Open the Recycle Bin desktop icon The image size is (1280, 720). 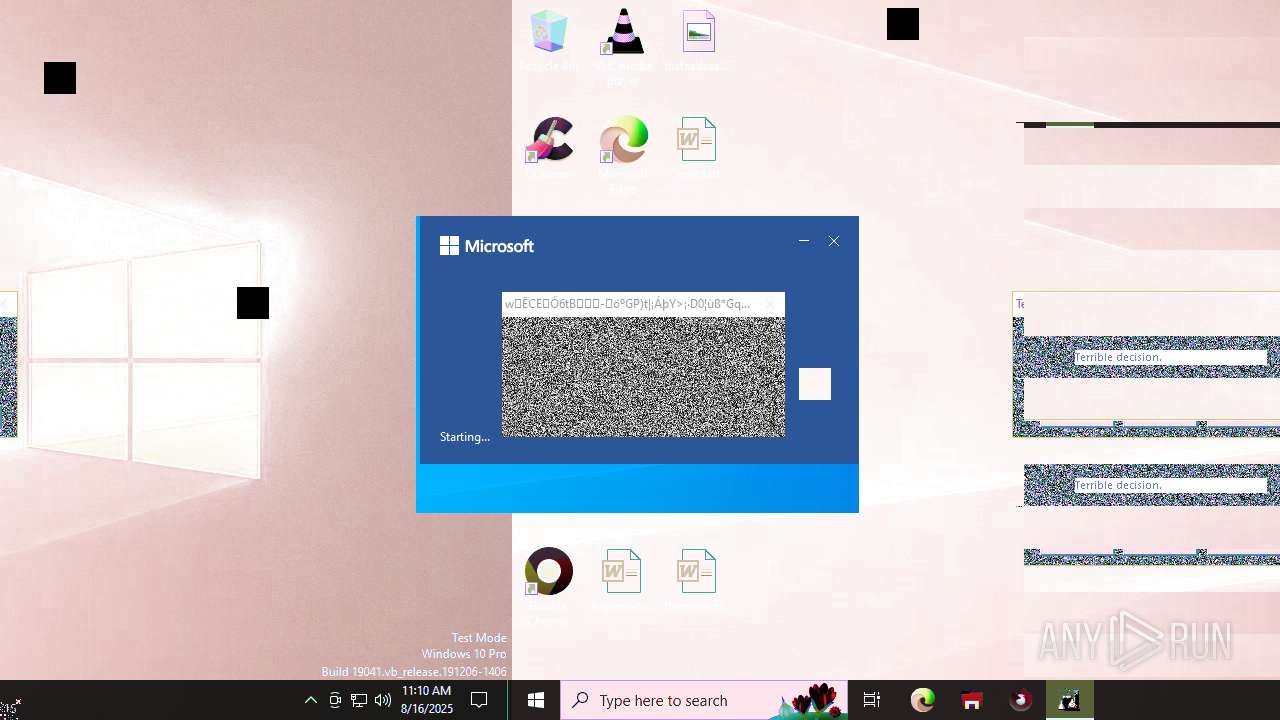[x=548, y=40]
